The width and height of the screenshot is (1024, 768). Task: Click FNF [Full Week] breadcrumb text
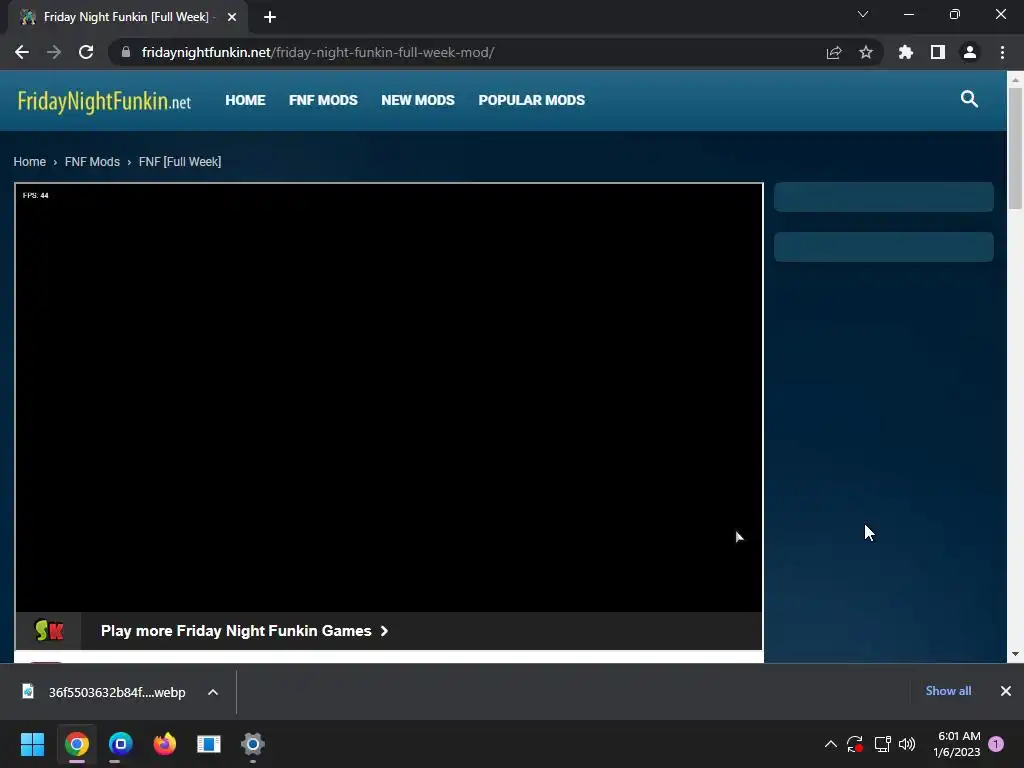(x=180, y=161)
